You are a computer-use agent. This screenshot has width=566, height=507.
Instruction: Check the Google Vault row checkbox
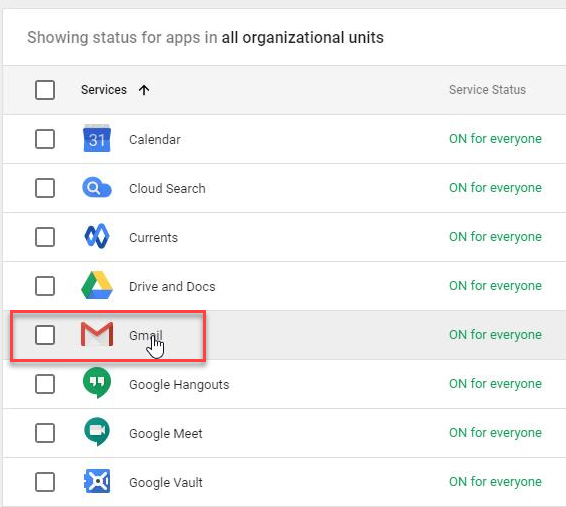point(45,482)
